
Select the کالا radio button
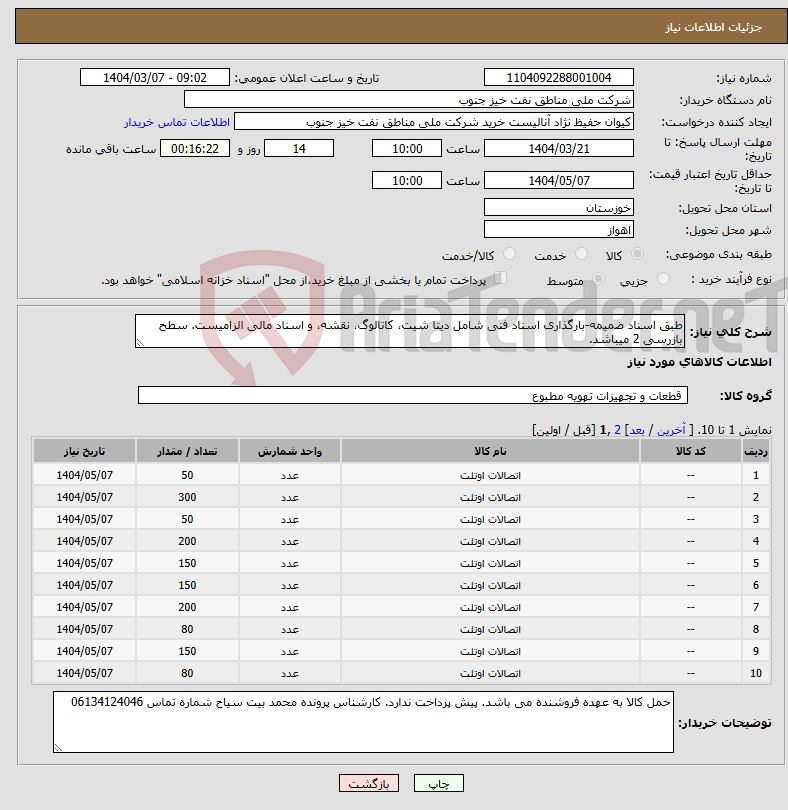click(x=638, y=254)
